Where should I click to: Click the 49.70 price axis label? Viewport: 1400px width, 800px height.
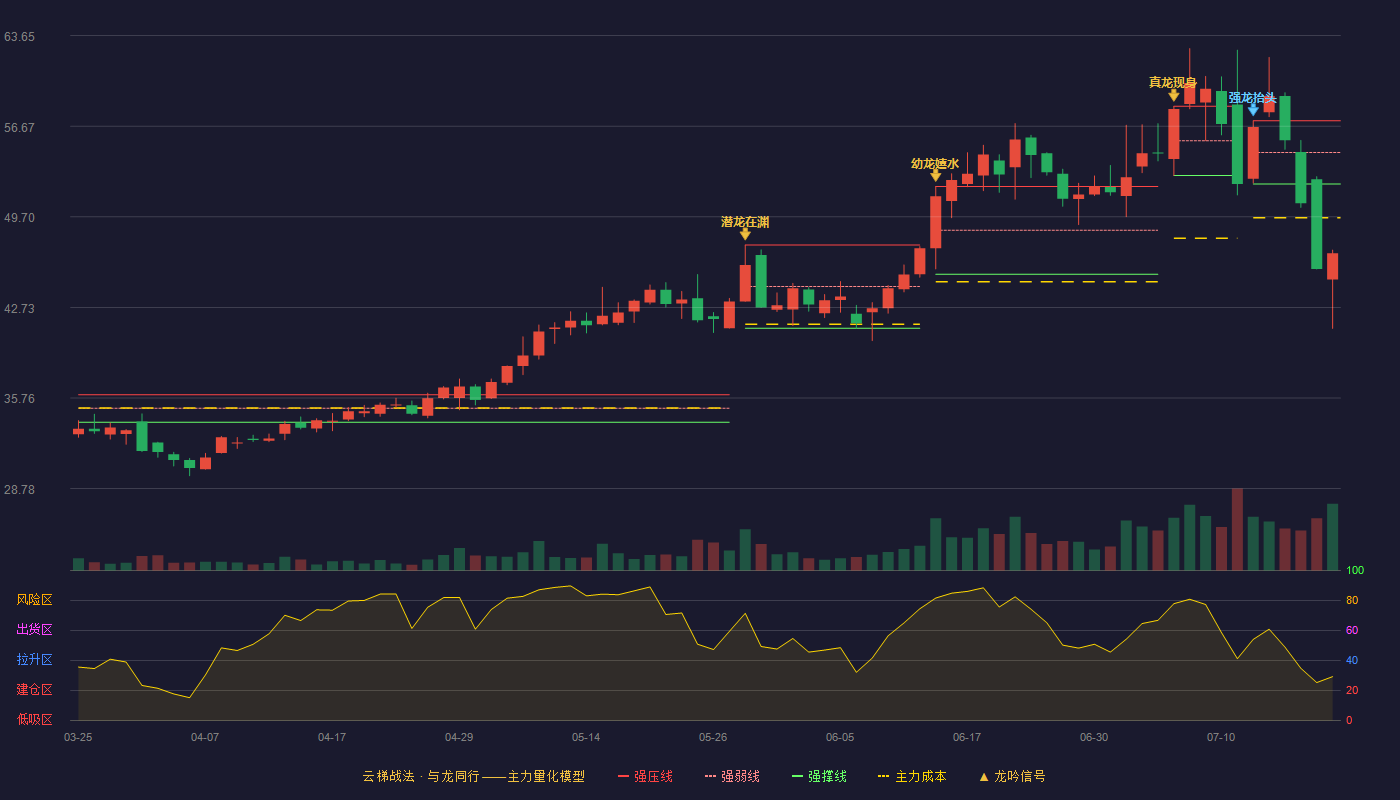point(19,218)
